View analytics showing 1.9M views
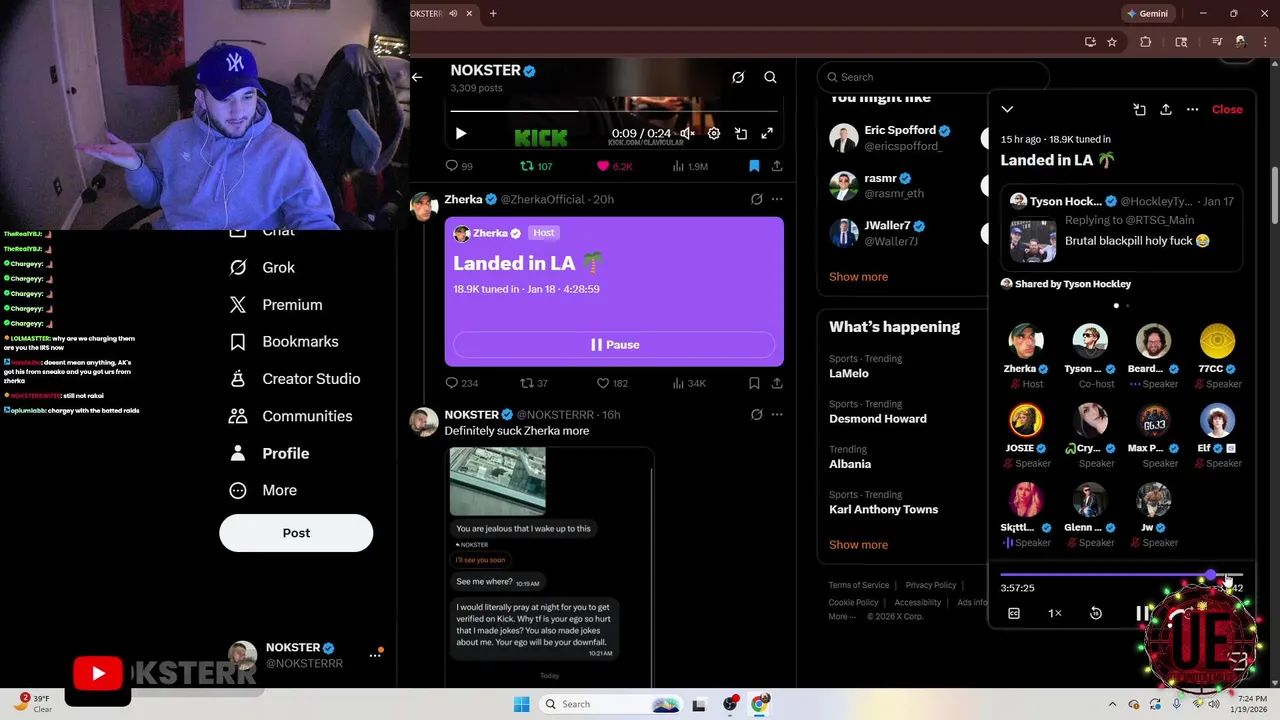The image size is (1280, 720). pos(690,166)
